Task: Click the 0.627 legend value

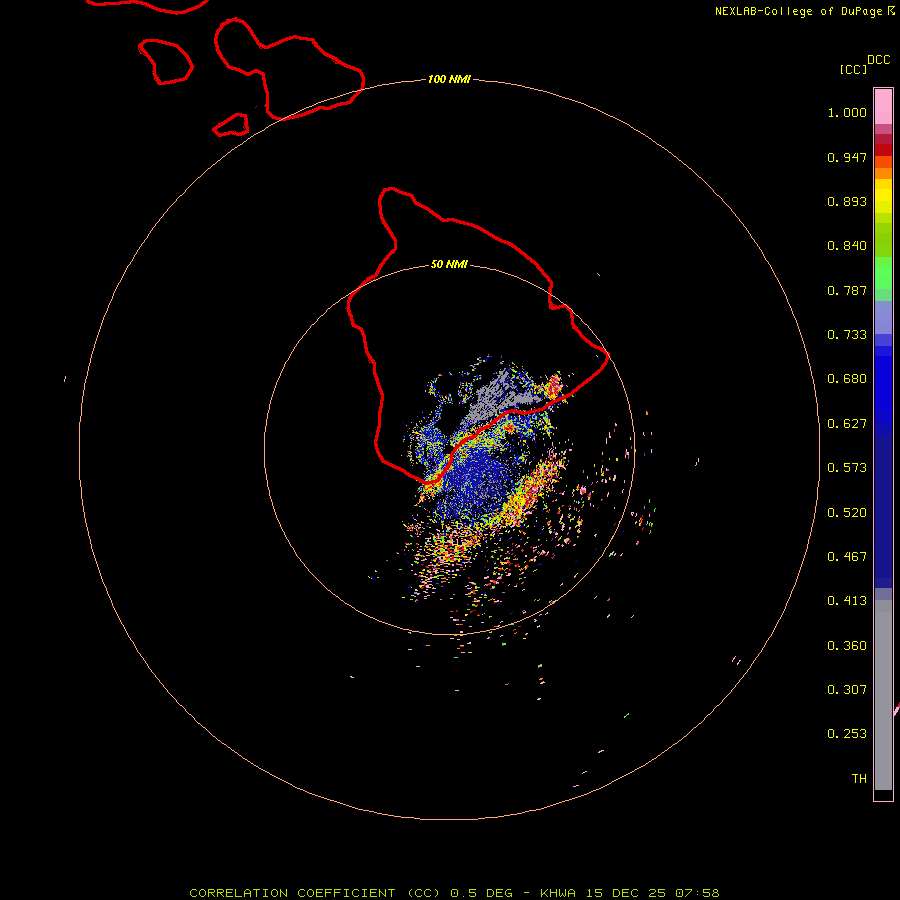Action: [x=847, y=424]
